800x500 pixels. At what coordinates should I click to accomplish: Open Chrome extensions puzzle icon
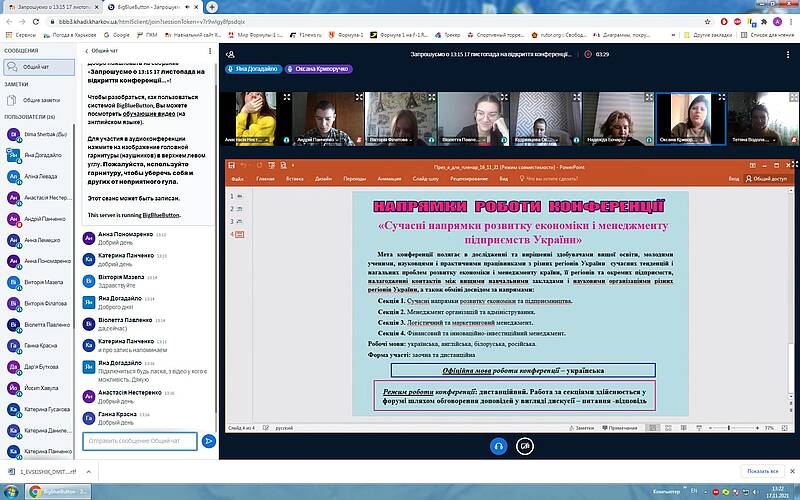764,22
